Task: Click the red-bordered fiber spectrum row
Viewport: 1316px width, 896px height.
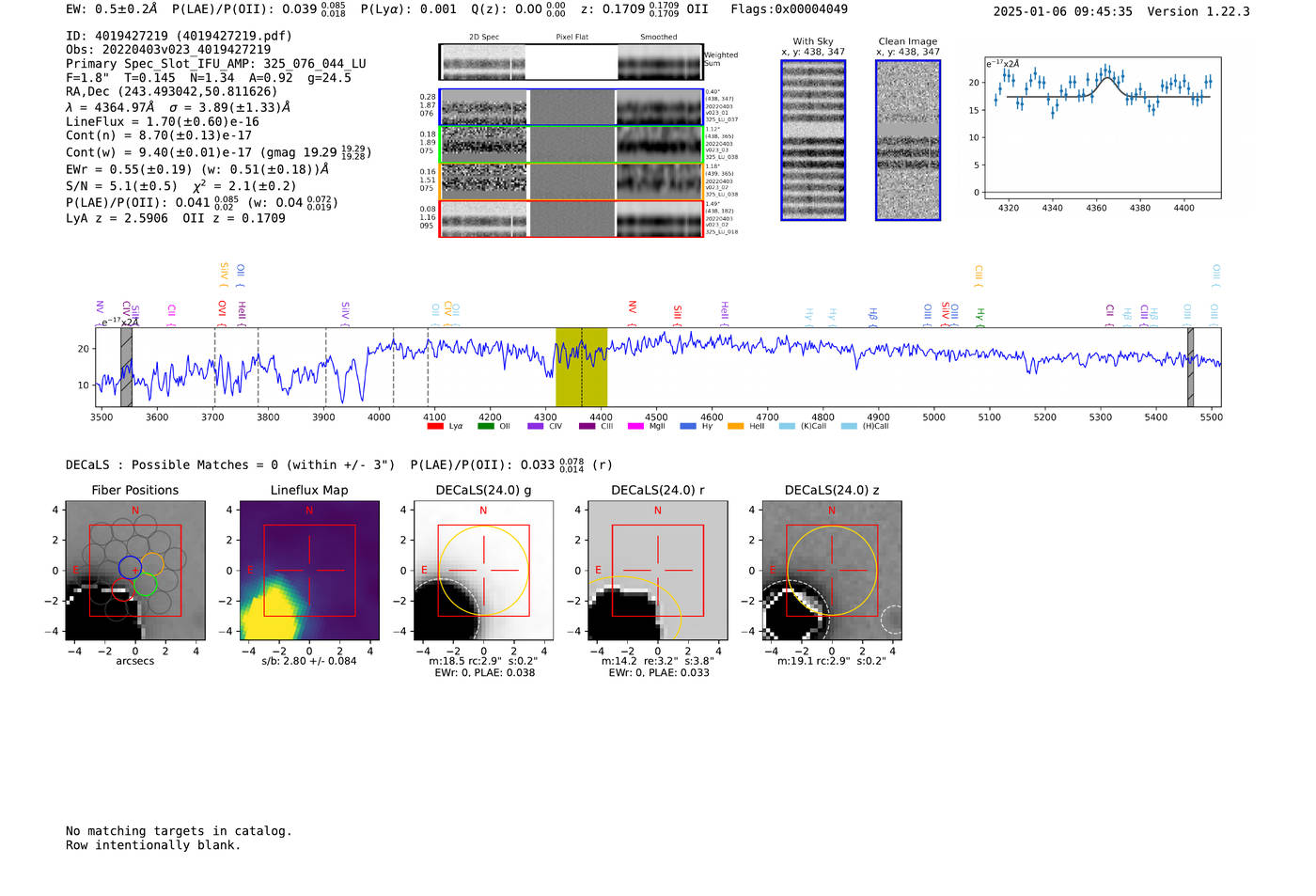Action: 571,219
